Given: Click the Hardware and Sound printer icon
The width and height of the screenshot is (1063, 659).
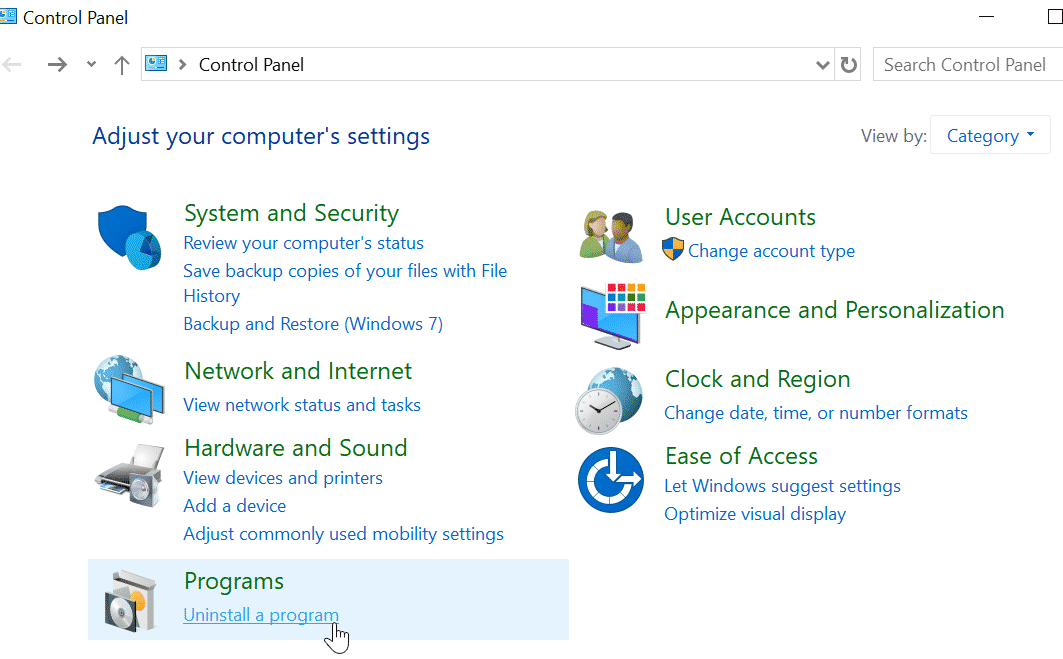Looking at the screenshot, I should click(129, 477).
